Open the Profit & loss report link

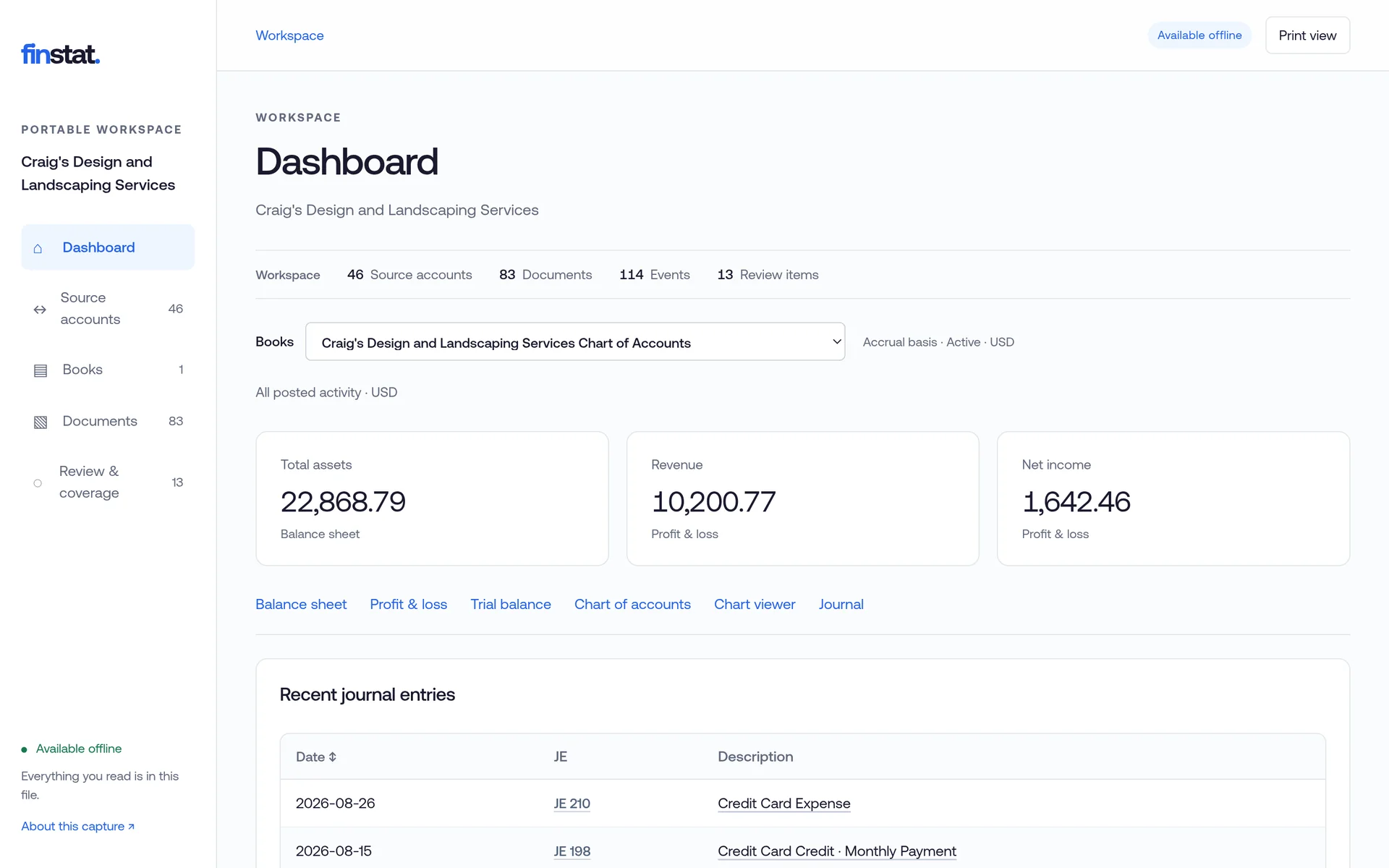click(x=409, y=604)
